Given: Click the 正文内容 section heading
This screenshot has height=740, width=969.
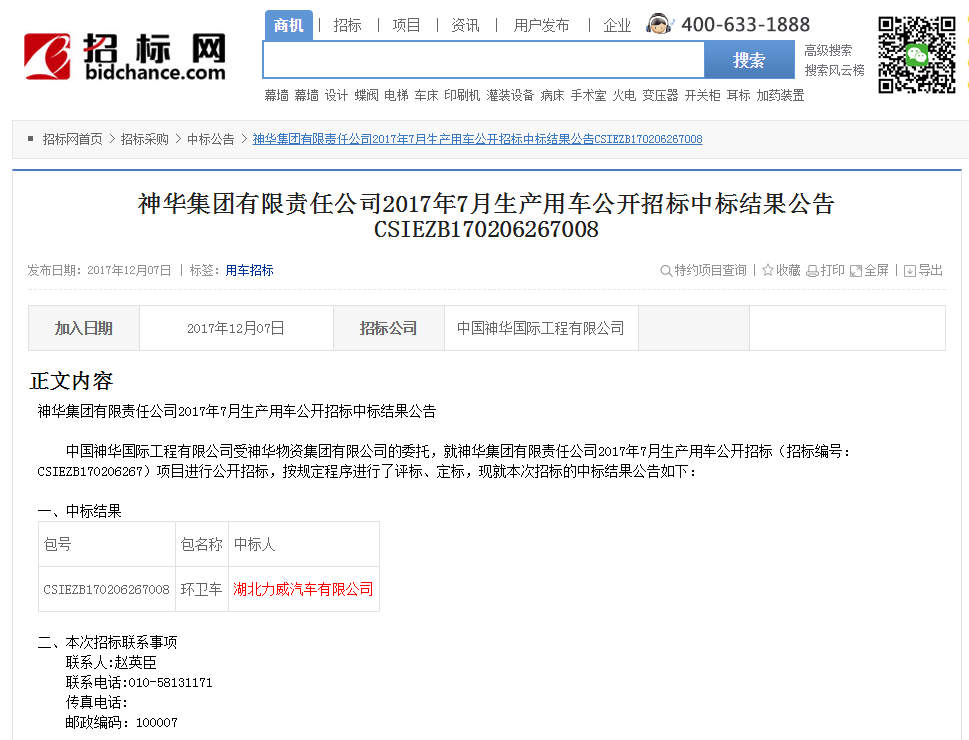Looking at the screenshot, I should click(71, 381).
